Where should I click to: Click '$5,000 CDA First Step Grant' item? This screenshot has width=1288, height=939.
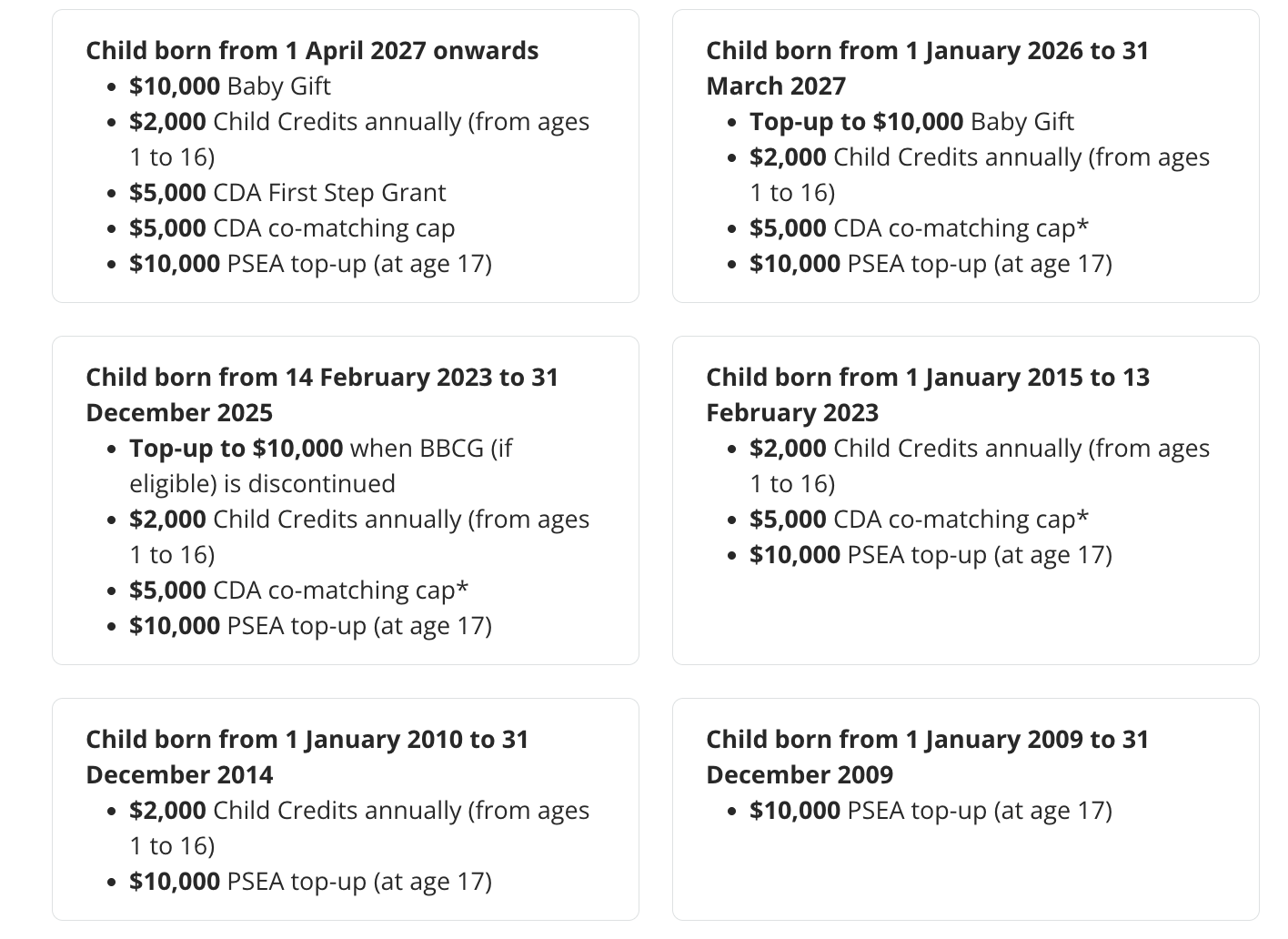tap(287, 192)
